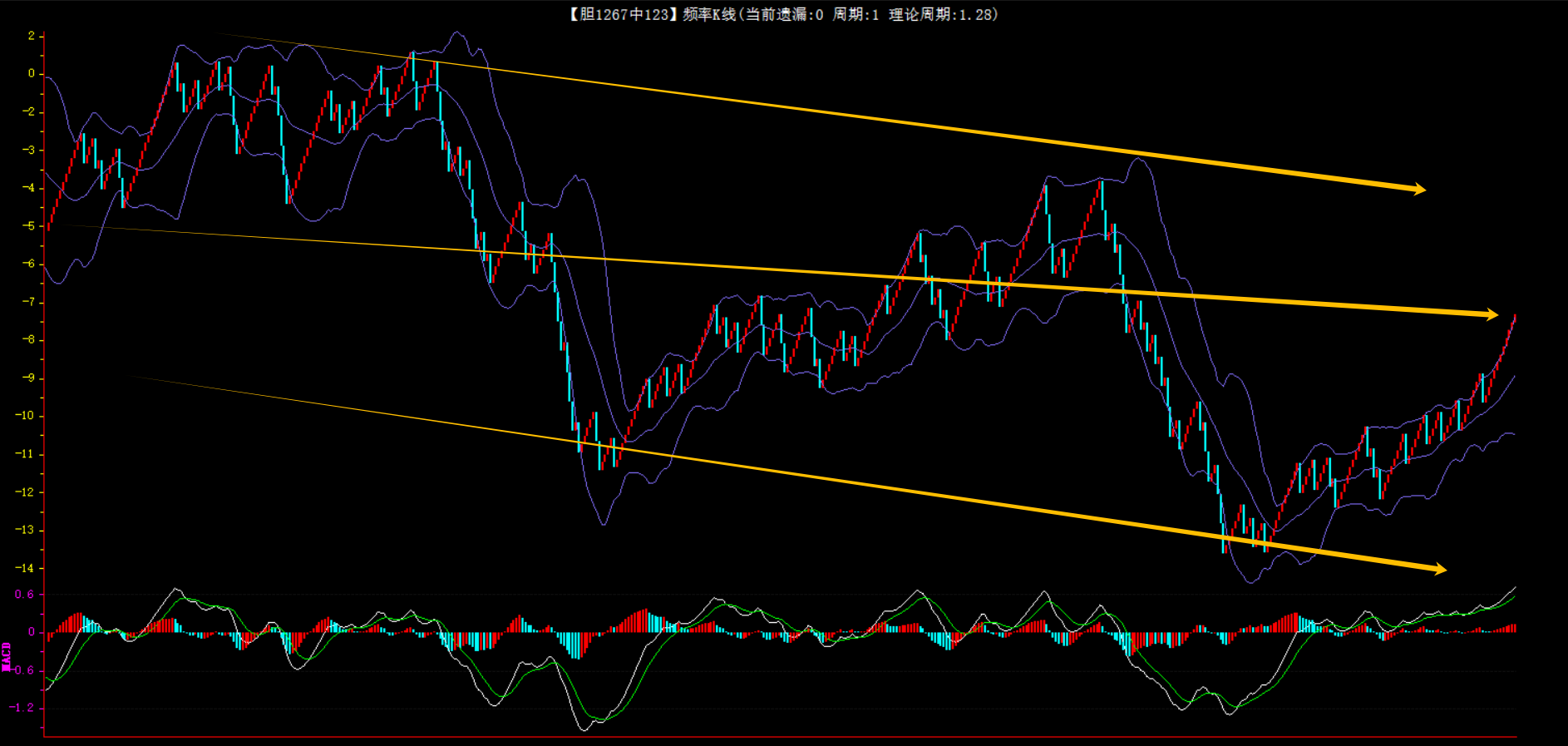Click the highest peak of the upper Bollinger band
The image size is (1568, 746).
click(456, 33)
